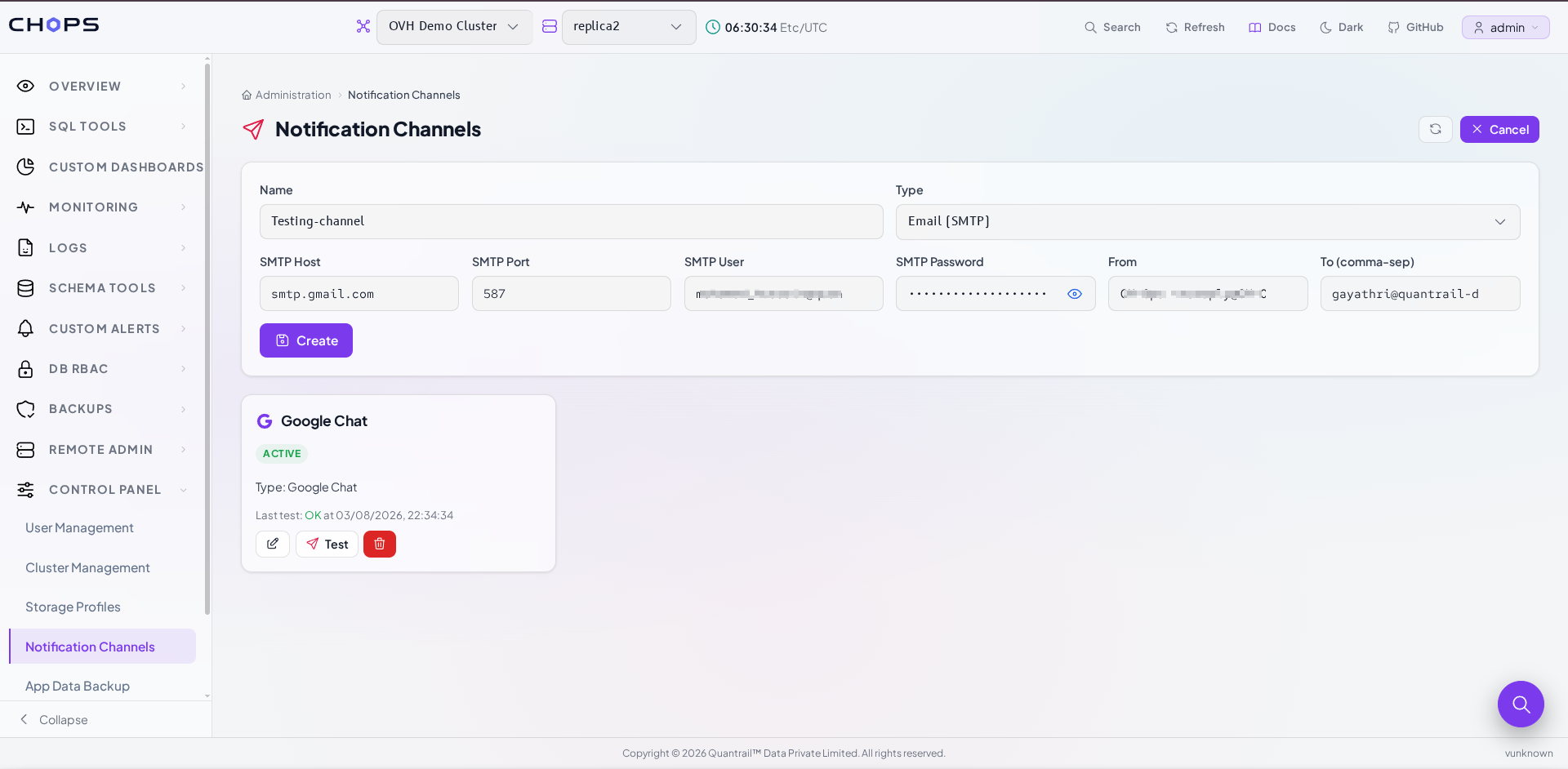Click the paper plane page title icon
Image resolution: width=1568 pixels, height=769 pixels.
[x=253, y=129]
